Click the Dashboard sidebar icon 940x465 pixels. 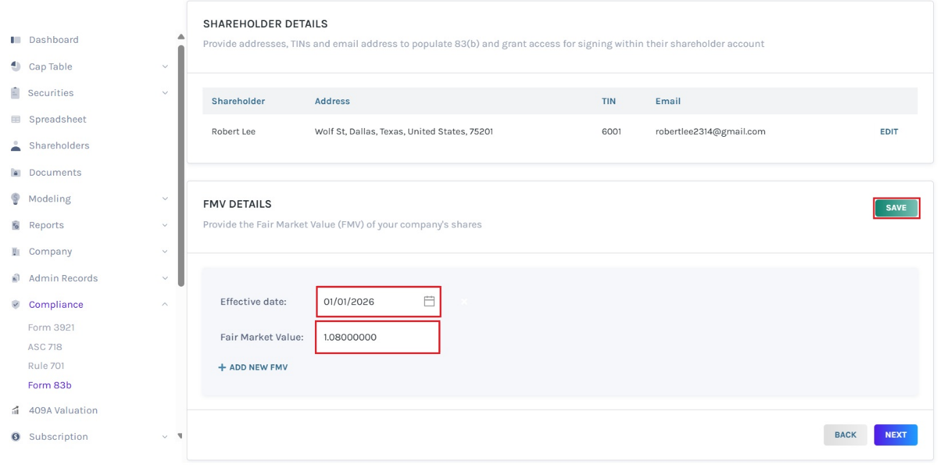[x=16, y=40]
